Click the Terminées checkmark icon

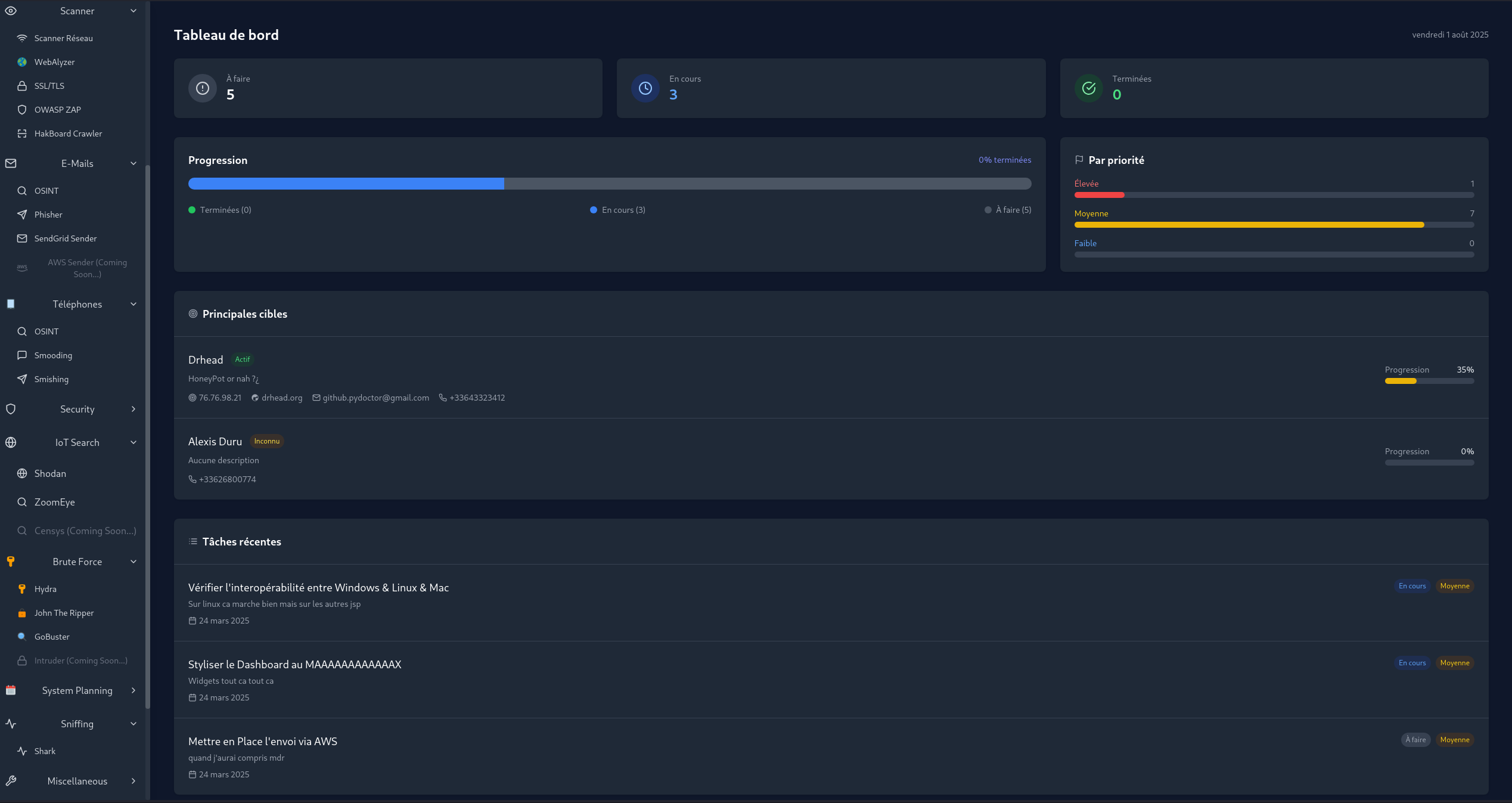(x=1088, y=88)
